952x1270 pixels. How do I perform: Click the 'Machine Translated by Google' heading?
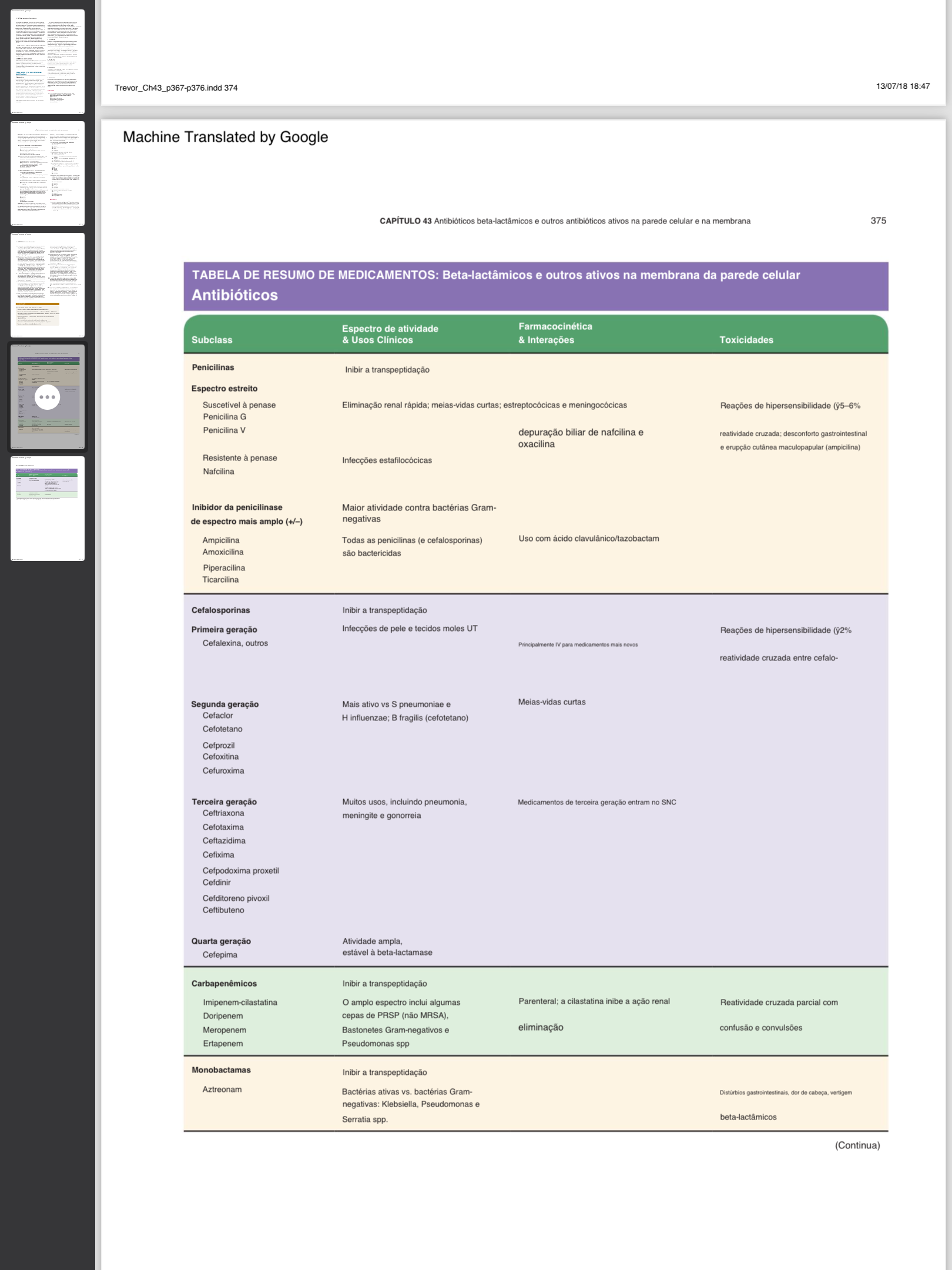coord(225,137)
